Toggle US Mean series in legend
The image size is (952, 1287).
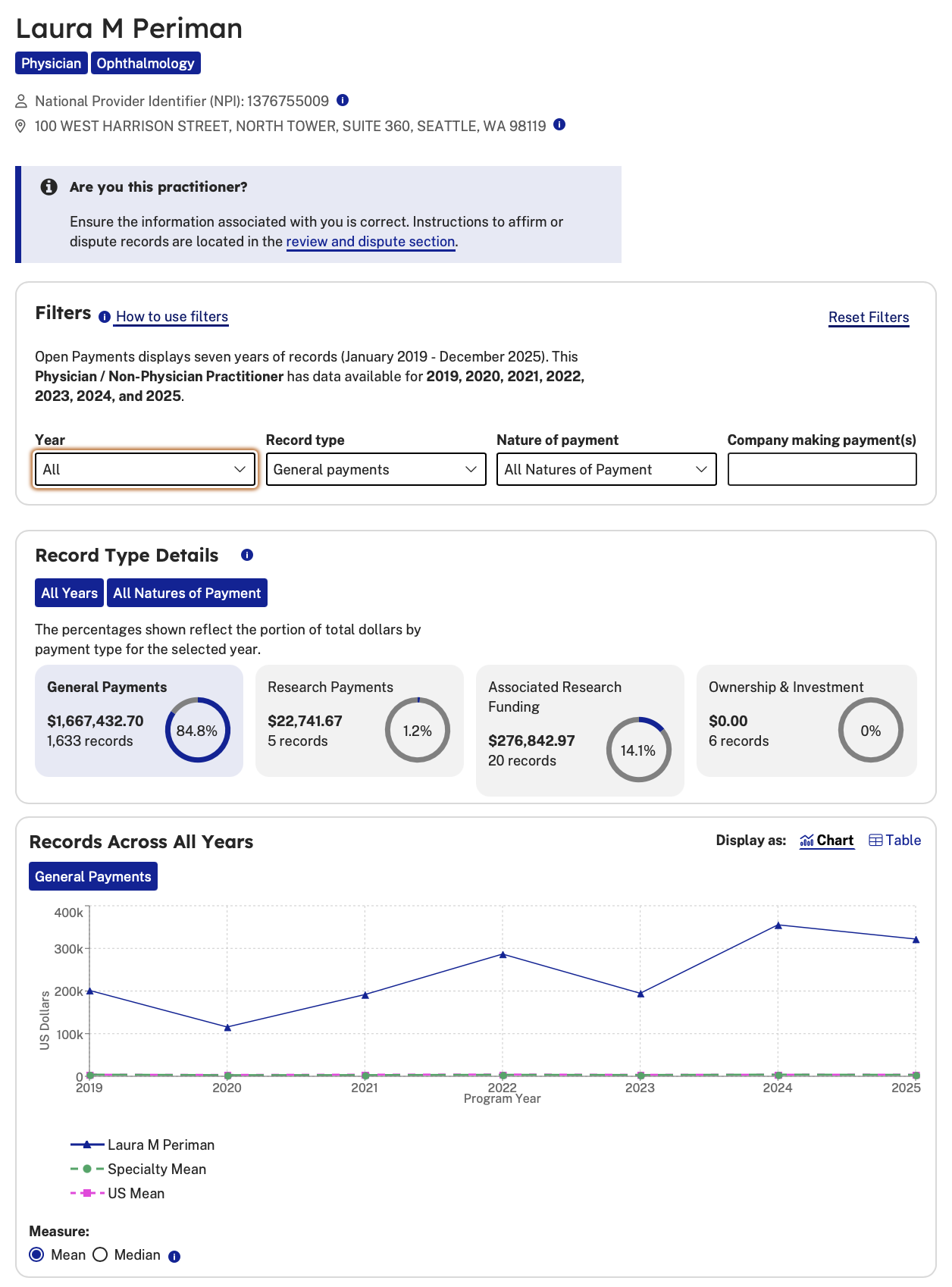point(117,1193)
